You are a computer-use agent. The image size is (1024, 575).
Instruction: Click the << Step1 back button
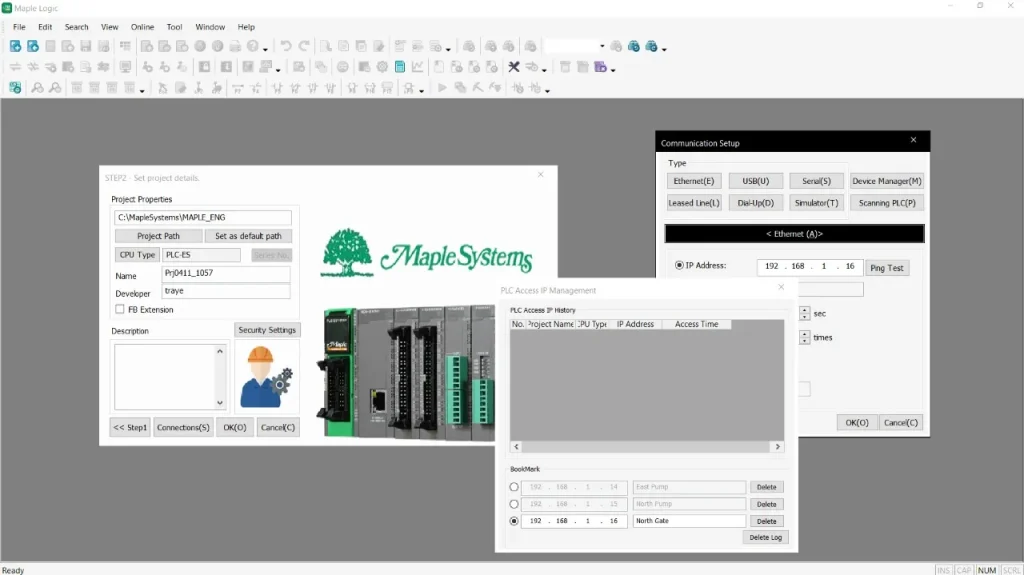point(130,427)
